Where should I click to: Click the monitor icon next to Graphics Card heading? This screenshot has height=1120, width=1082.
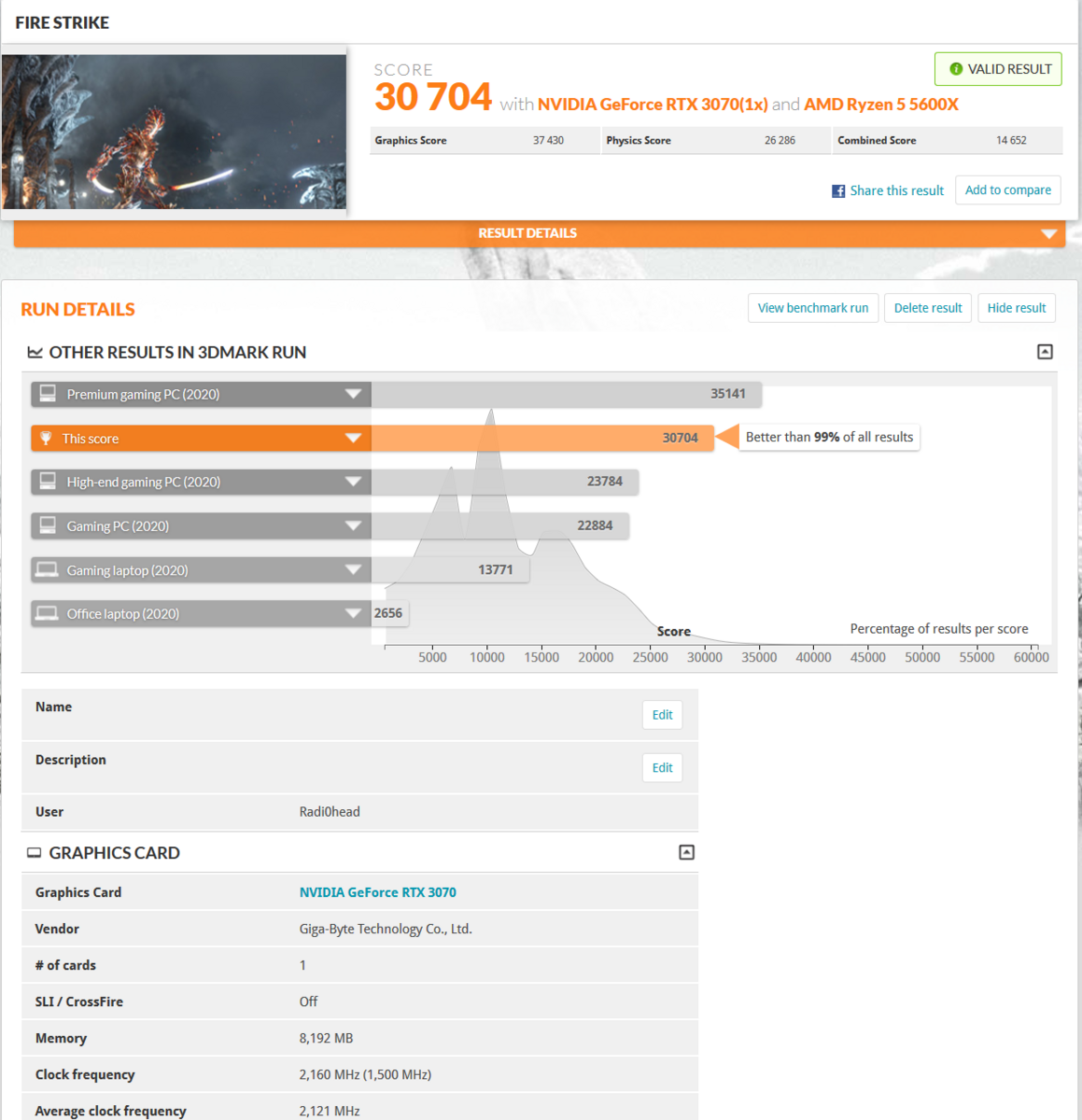(x=35, y=852)
